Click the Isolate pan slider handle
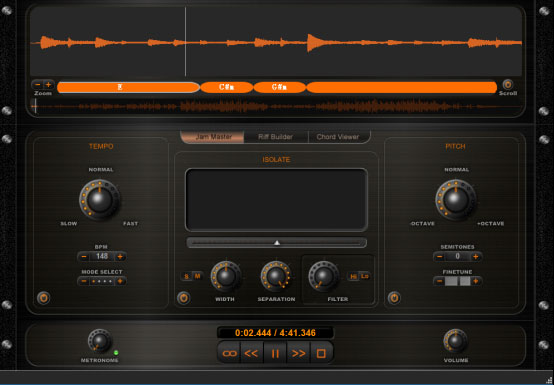 [277, 243]
